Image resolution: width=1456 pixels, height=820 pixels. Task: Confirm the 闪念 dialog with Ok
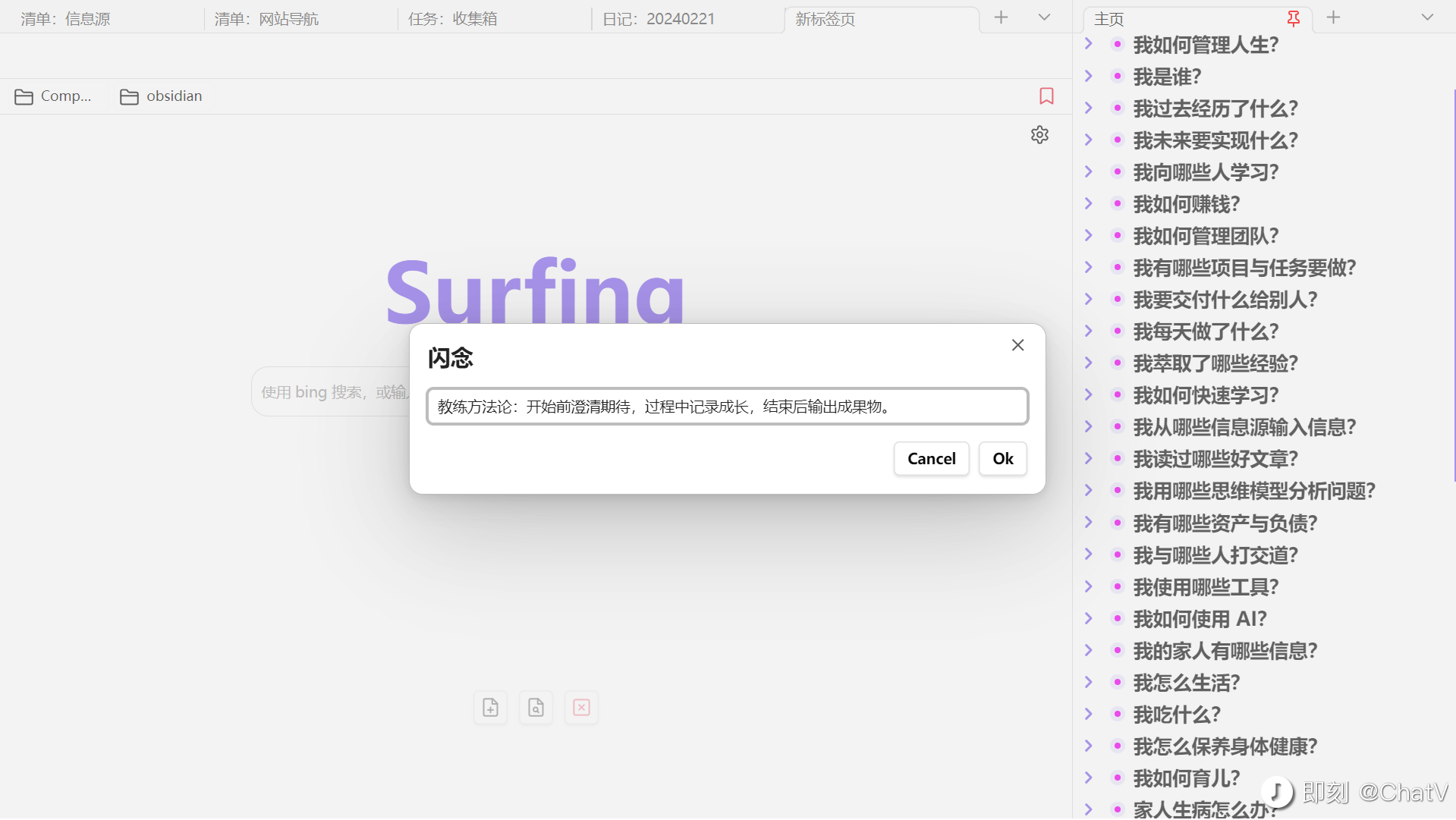(x=1002, y=459)
